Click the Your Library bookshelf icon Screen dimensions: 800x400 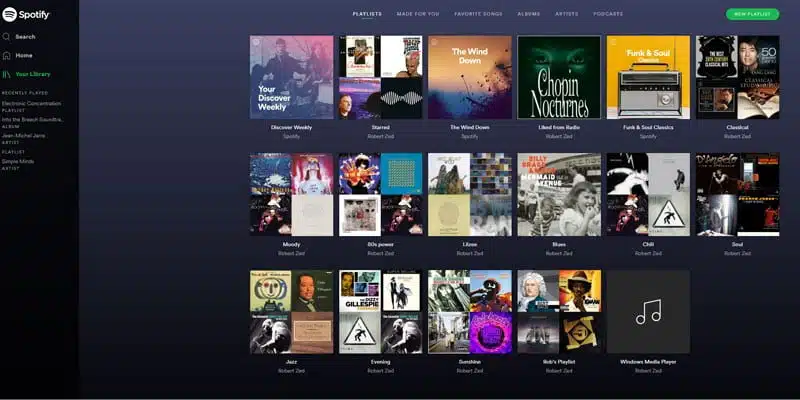(x=7, y=74)
